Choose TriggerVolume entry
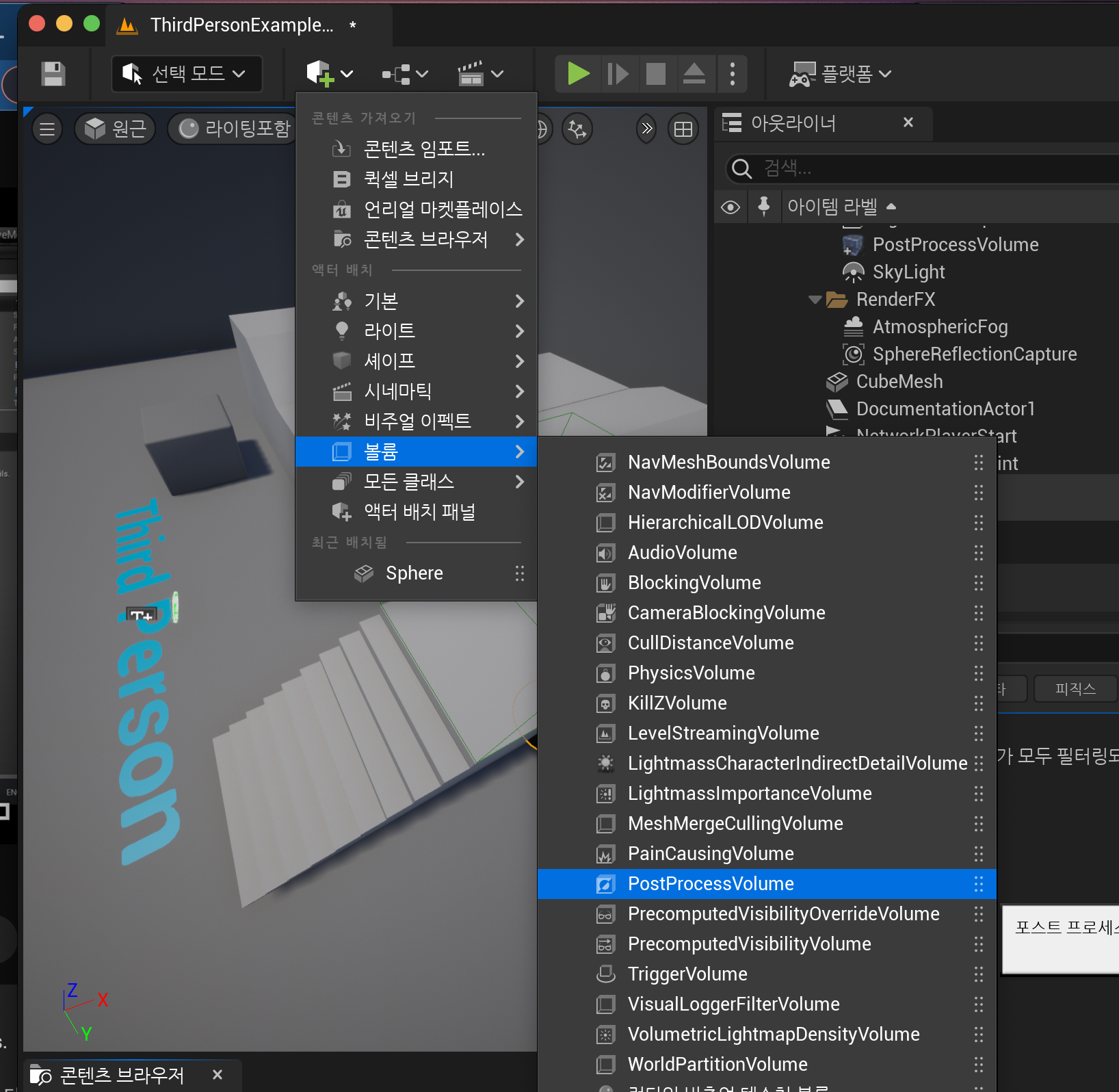Viewport: 1119px width, 1092px height. click(767, 974)
